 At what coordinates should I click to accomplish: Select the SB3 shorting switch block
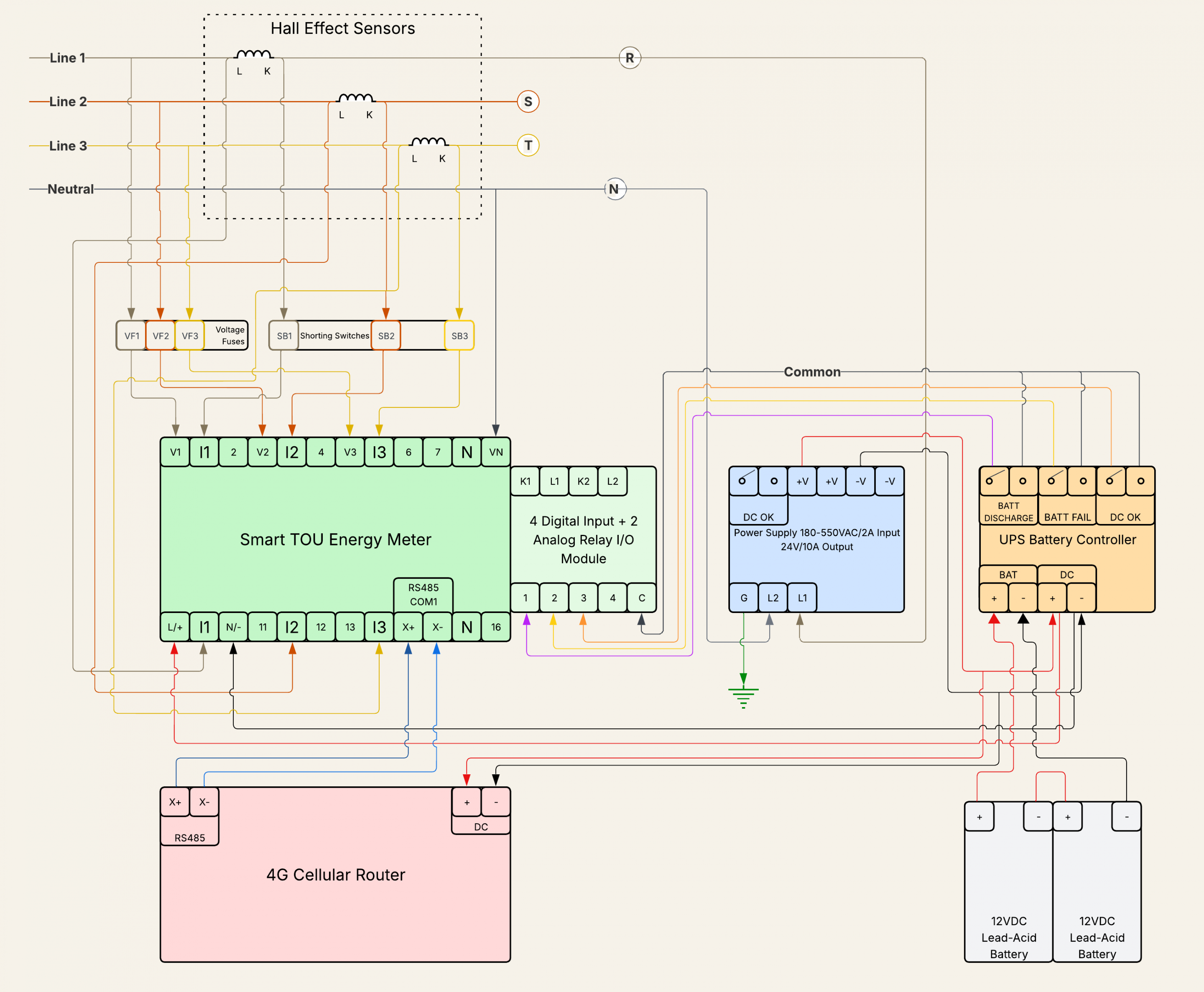[x=459, y=336]
